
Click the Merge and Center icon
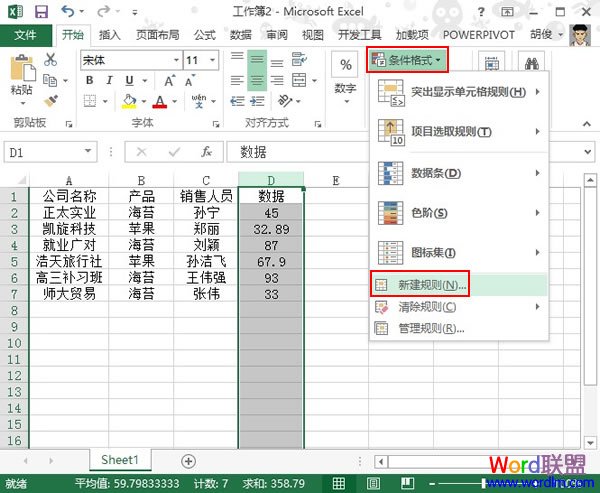(299, 80)
